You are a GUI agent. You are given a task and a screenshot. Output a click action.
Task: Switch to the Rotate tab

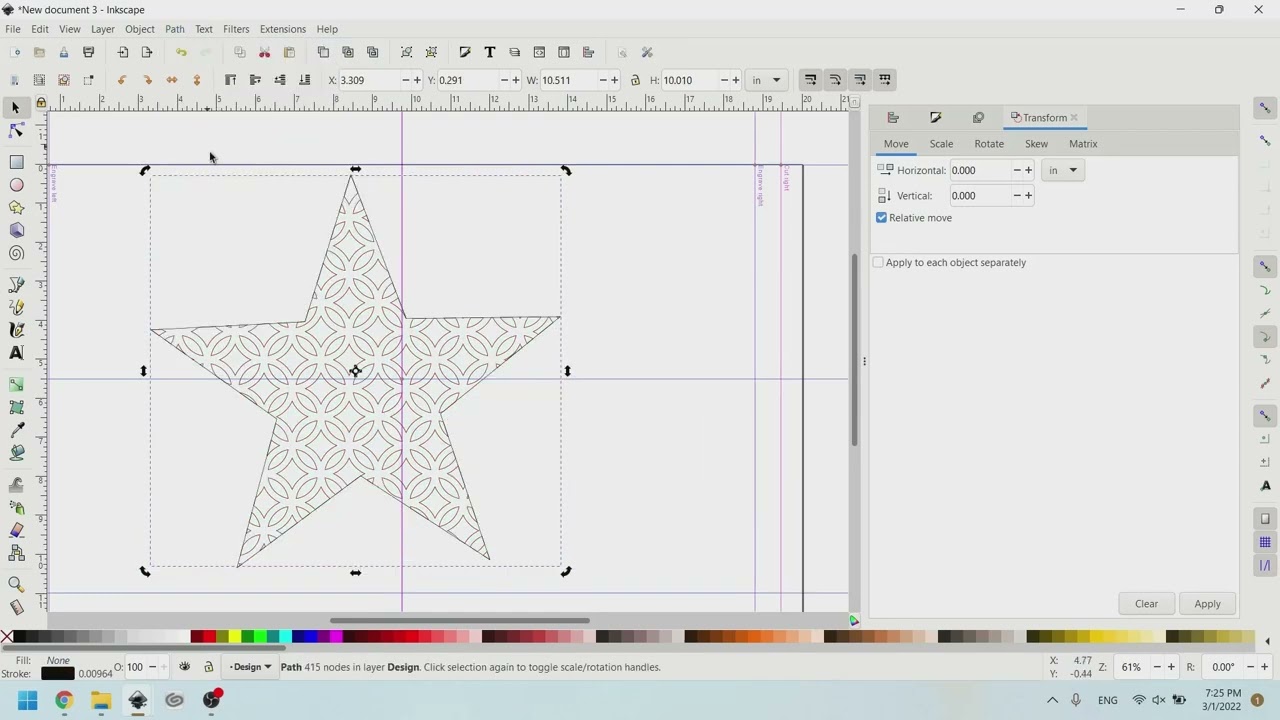click(x=989, y=144)
